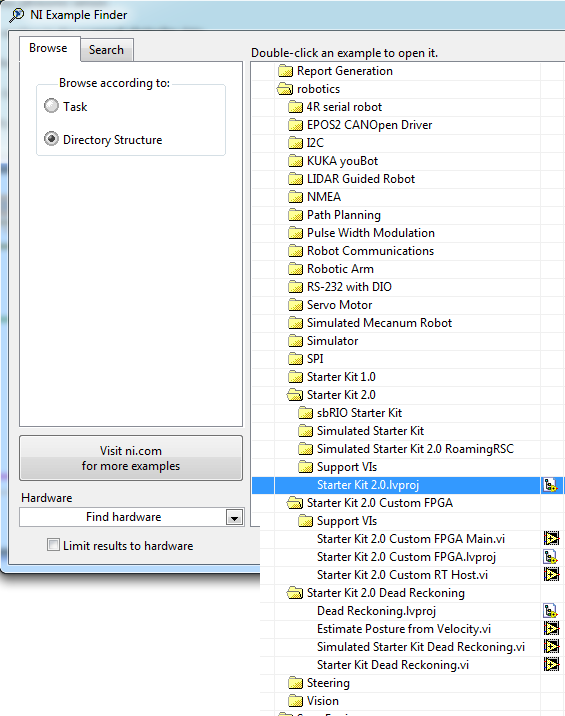Click the project icon beside Dead Reckoning.lvproj
Viewport: 565px width, 716px height.
(x=550, y=611)
